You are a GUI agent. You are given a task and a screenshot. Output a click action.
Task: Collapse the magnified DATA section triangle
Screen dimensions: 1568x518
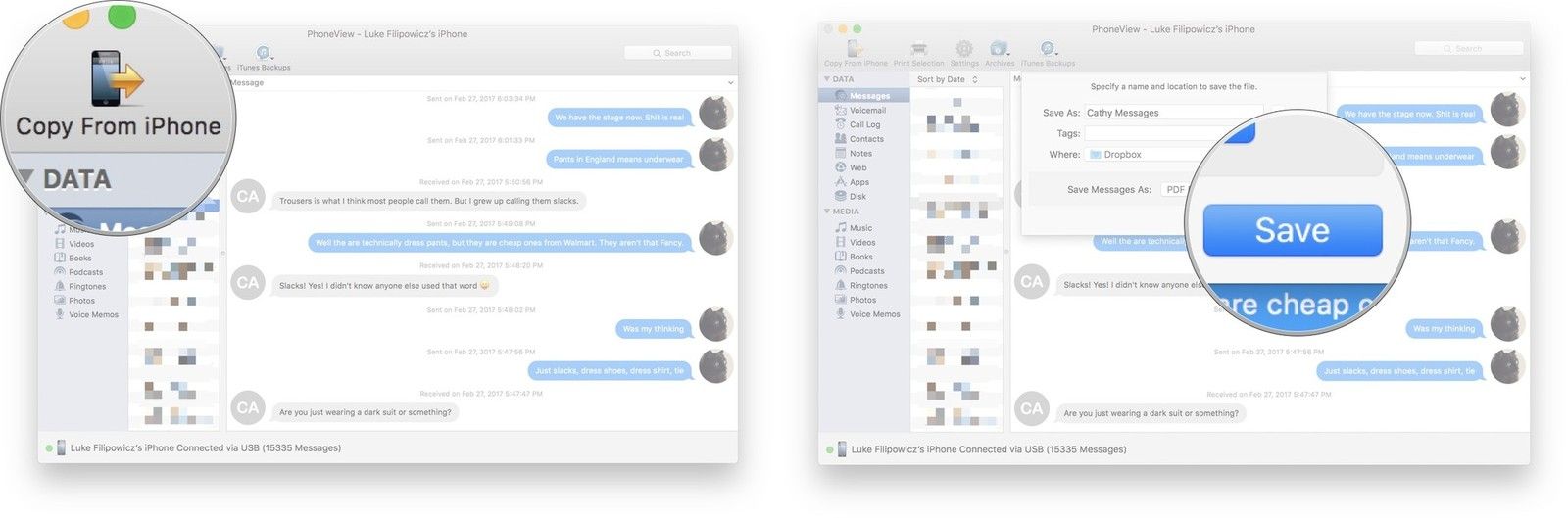click(x=26, y=179)
